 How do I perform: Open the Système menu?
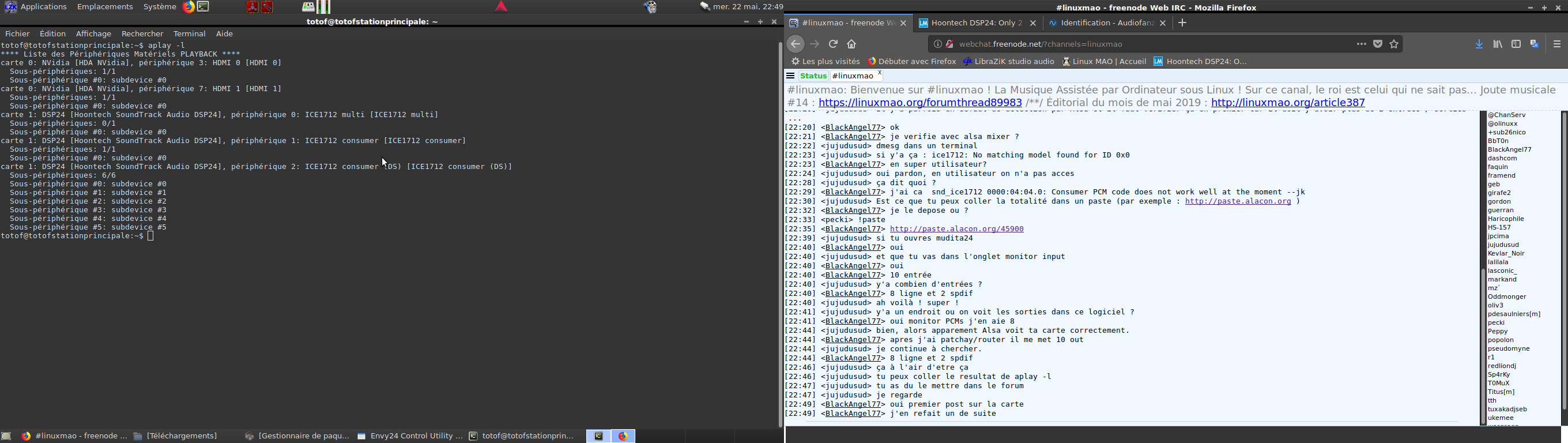[x=160, y=7]
